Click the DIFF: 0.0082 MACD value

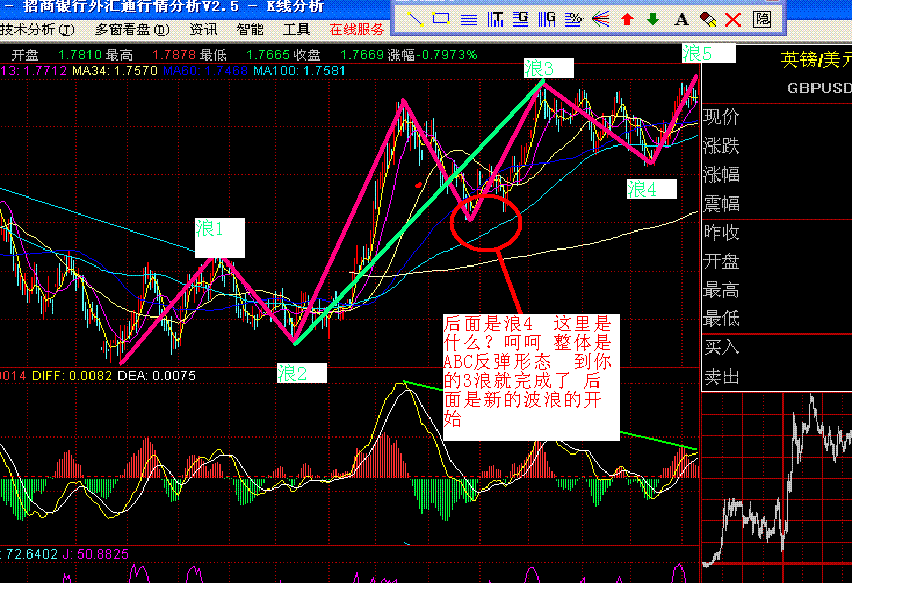tap(72, 375)
